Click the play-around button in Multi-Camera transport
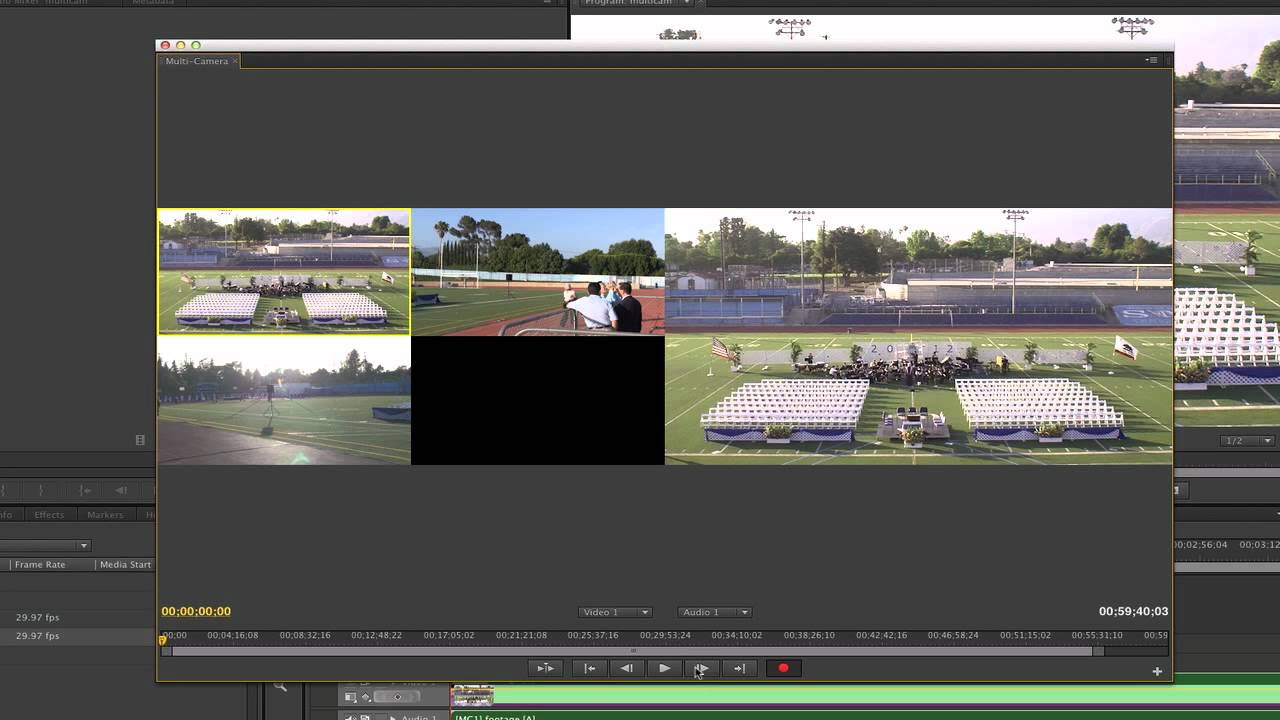The height and width of the screenshot is (720, 1280). point(545,668)
